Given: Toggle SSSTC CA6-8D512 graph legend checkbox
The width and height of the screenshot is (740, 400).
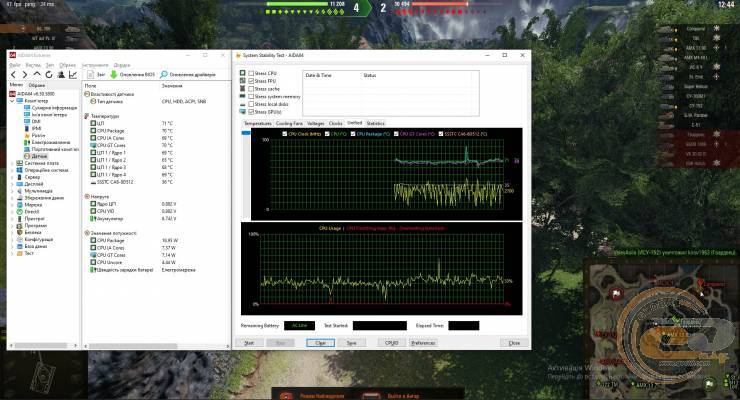Looking at the screenshot, I should coord(440,134).
